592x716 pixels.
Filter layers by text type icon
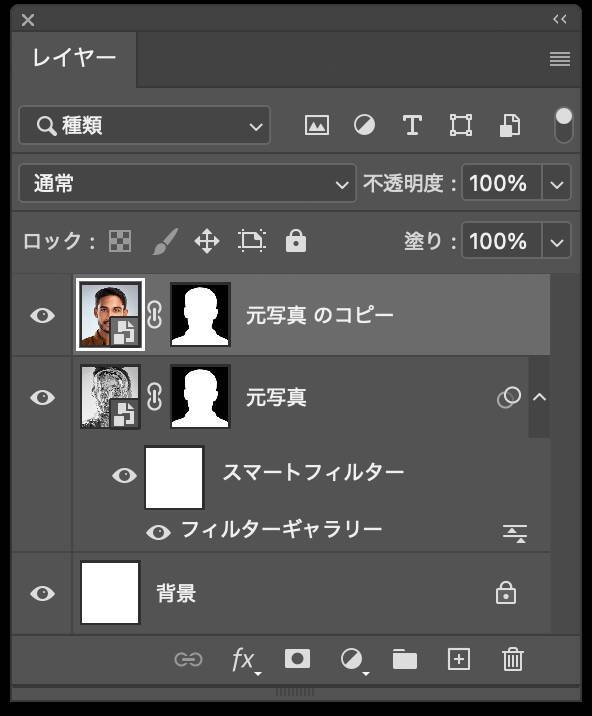(x=412, y=125)
